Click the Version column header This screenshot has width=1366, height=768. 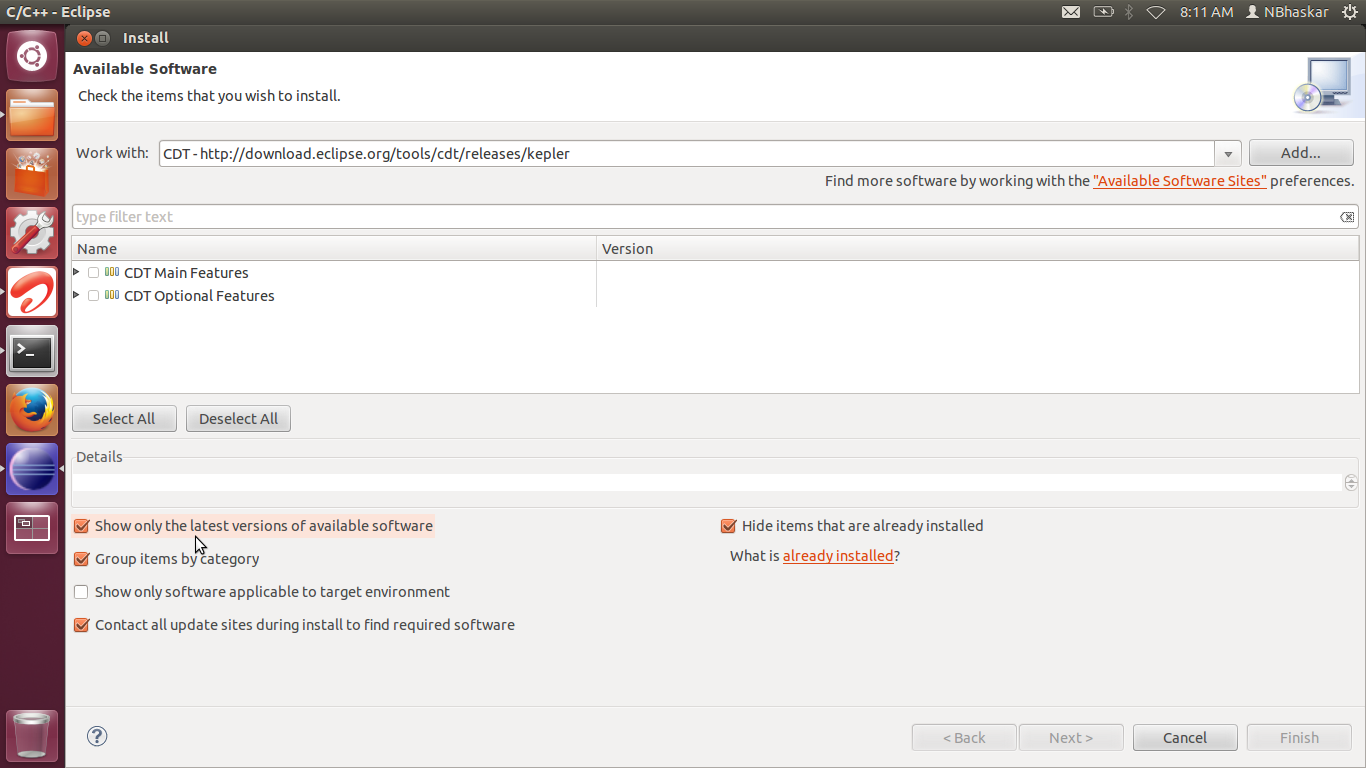coord(978,249)
